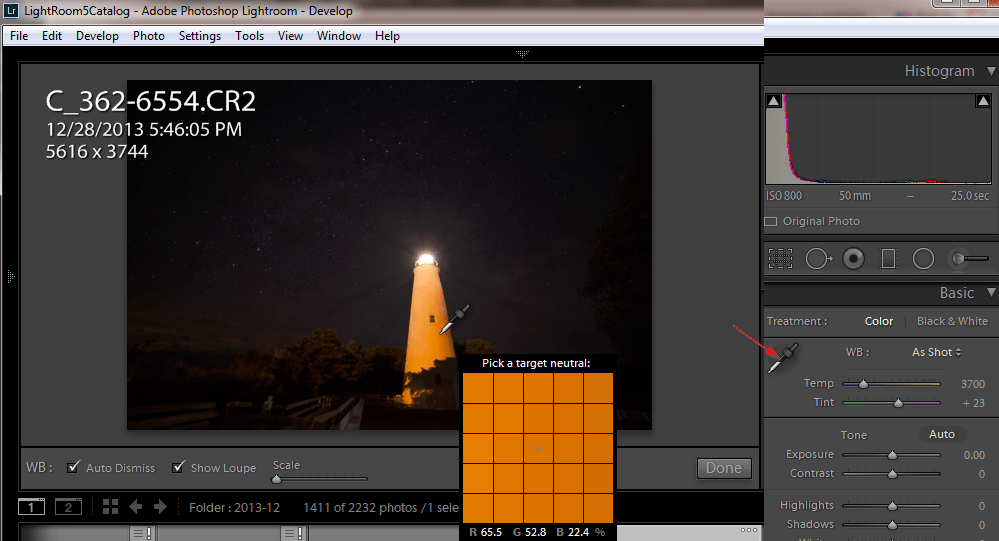Adjust the Exposure slider
Screen dimensions: 999x541
coord(891,455)
